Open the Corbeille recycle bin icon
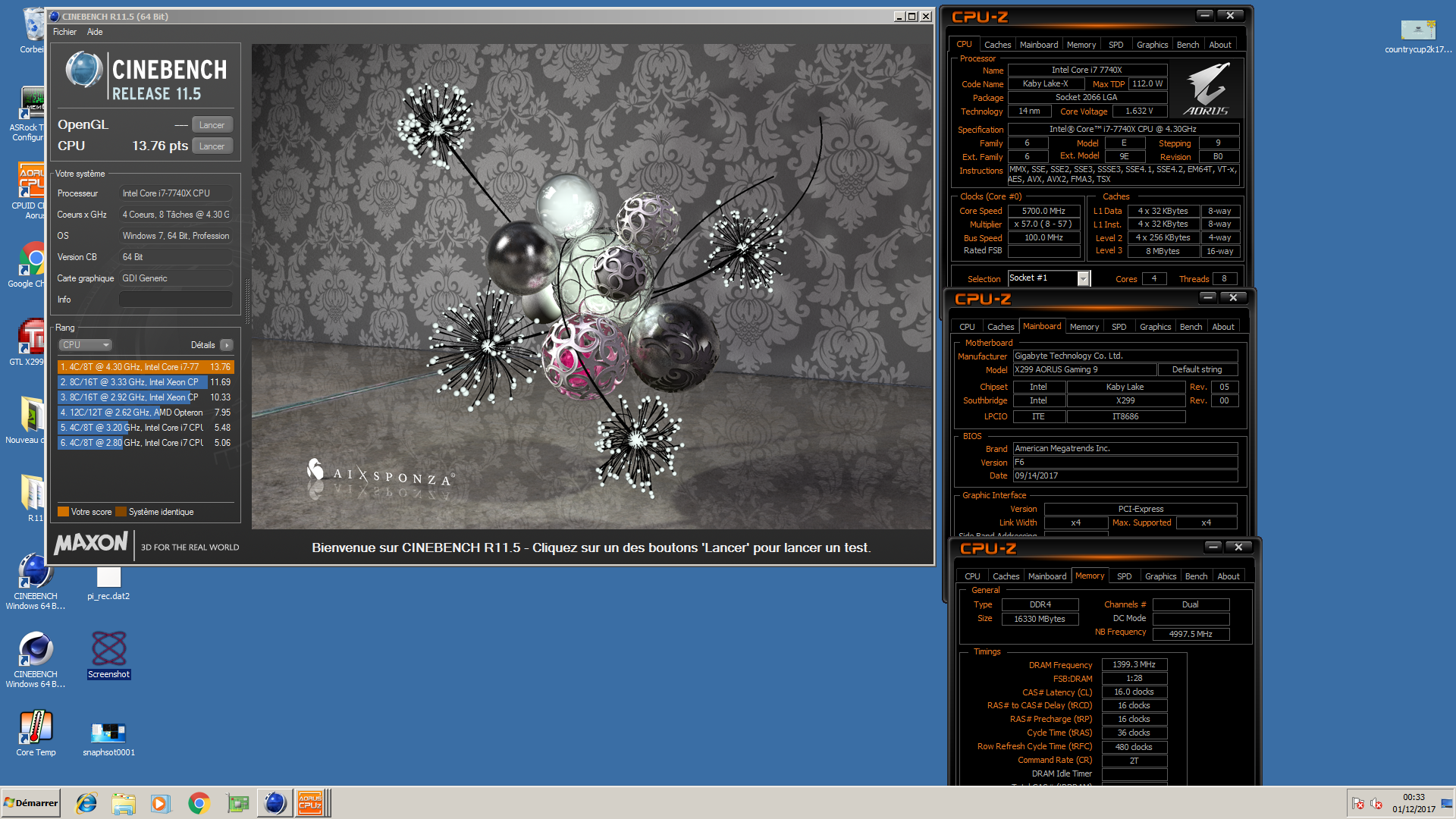1456x819 pixels. (33, 24)
